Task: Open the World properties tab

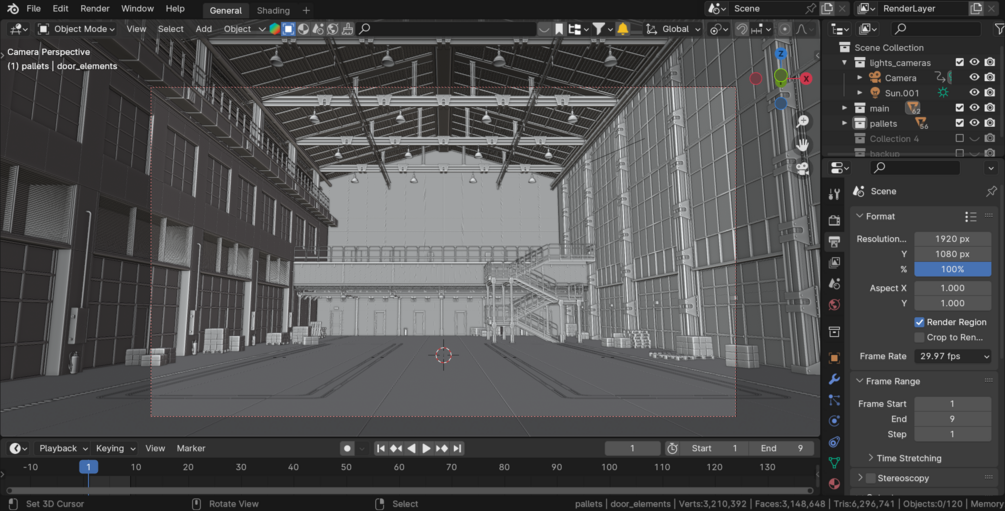Action: (834, 305)
